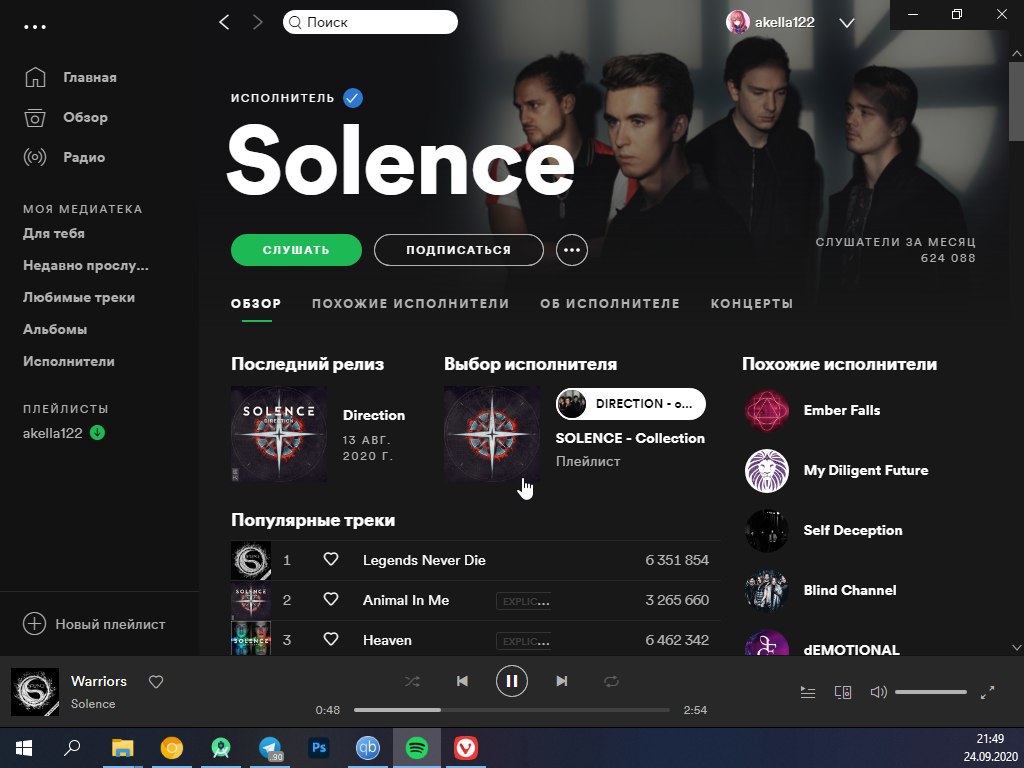Open the three-dots app menu
The width and height of the screenshot is (1024, 768).
click(x=35, y=27)
